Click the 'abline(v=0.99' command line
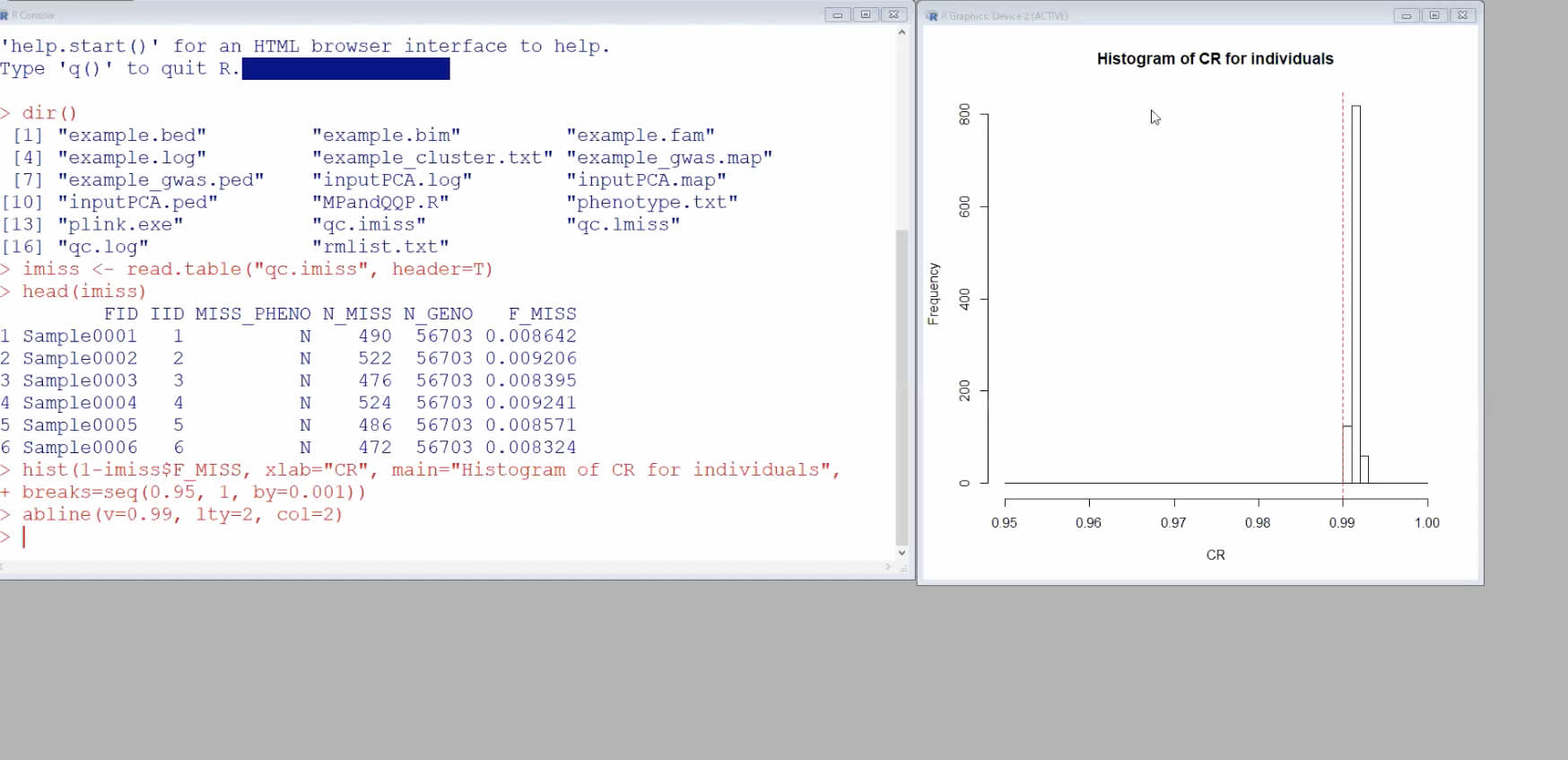The width and height of the screenshot is (1568, 760). click(182, 514)
